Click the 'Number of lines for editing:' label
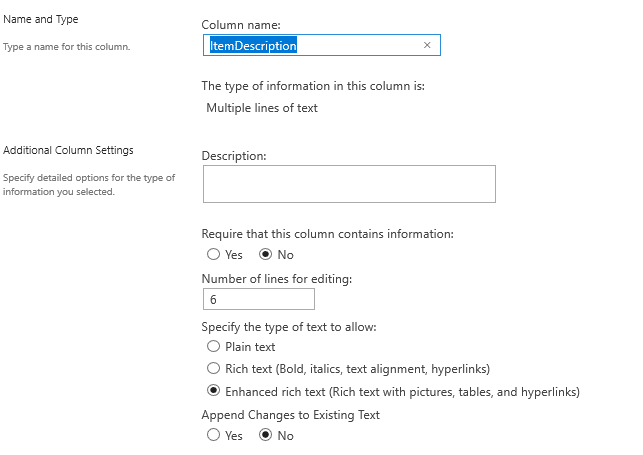This screenshot has width=643, height=455. point(277,279)
